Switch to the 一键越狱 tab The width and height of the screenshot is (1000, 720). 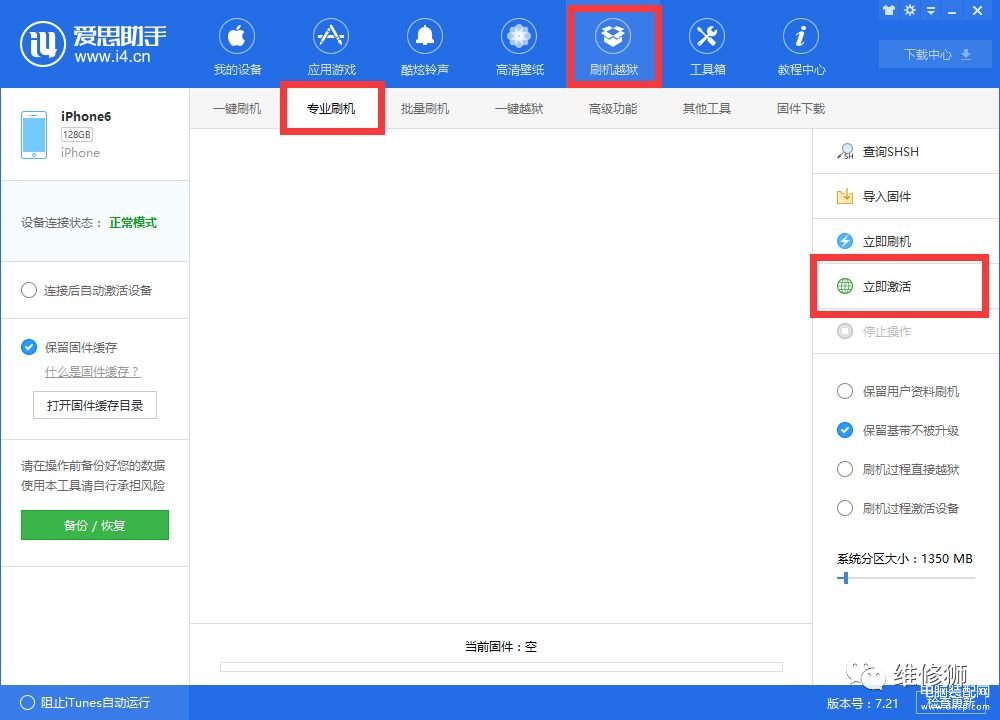[519, 108]
